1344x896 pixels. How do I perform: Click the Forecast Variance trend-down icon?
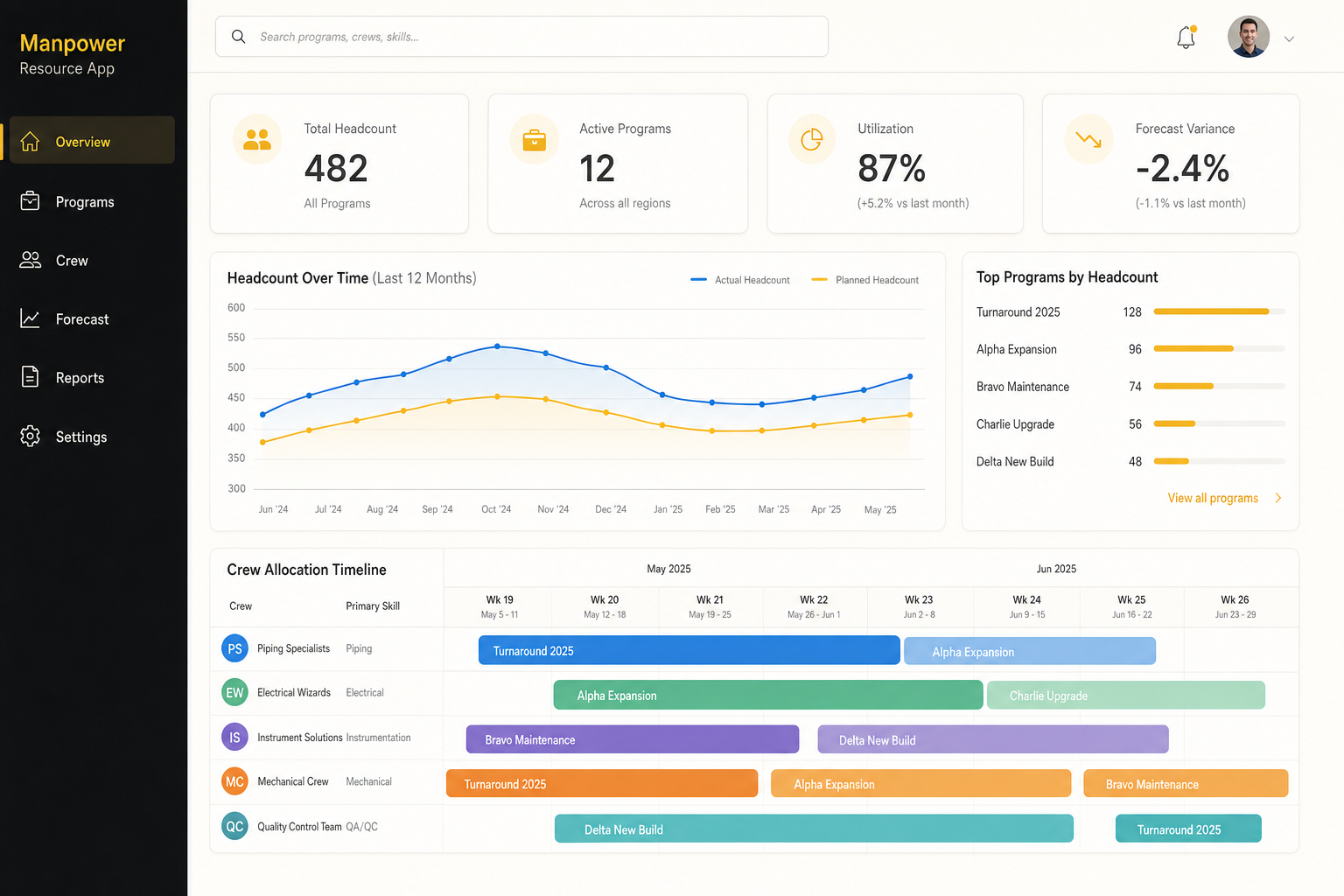[1088, 139]
